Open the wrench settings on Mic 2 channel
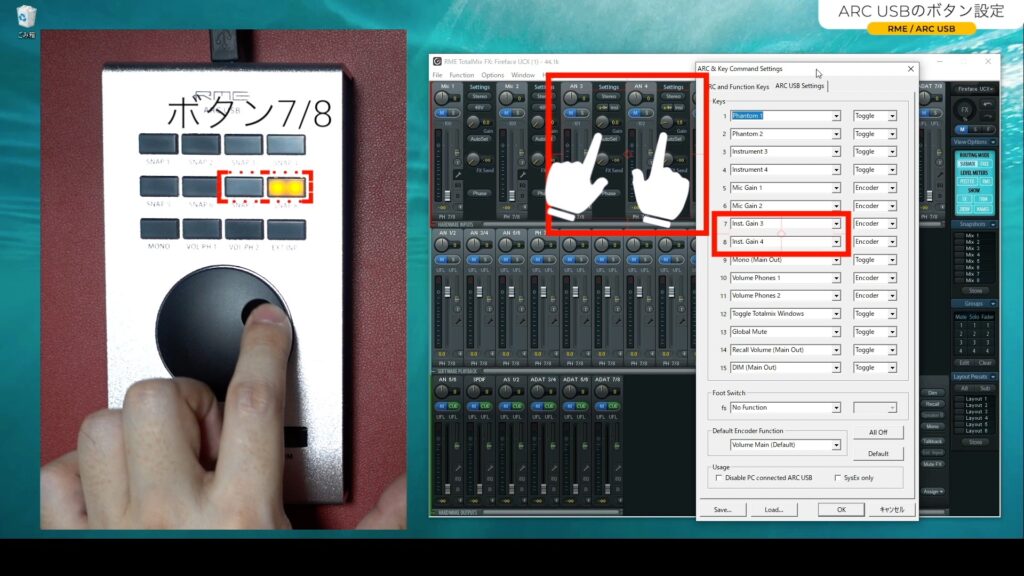This screenshot has width=1024, height=576. click(522, 174)
